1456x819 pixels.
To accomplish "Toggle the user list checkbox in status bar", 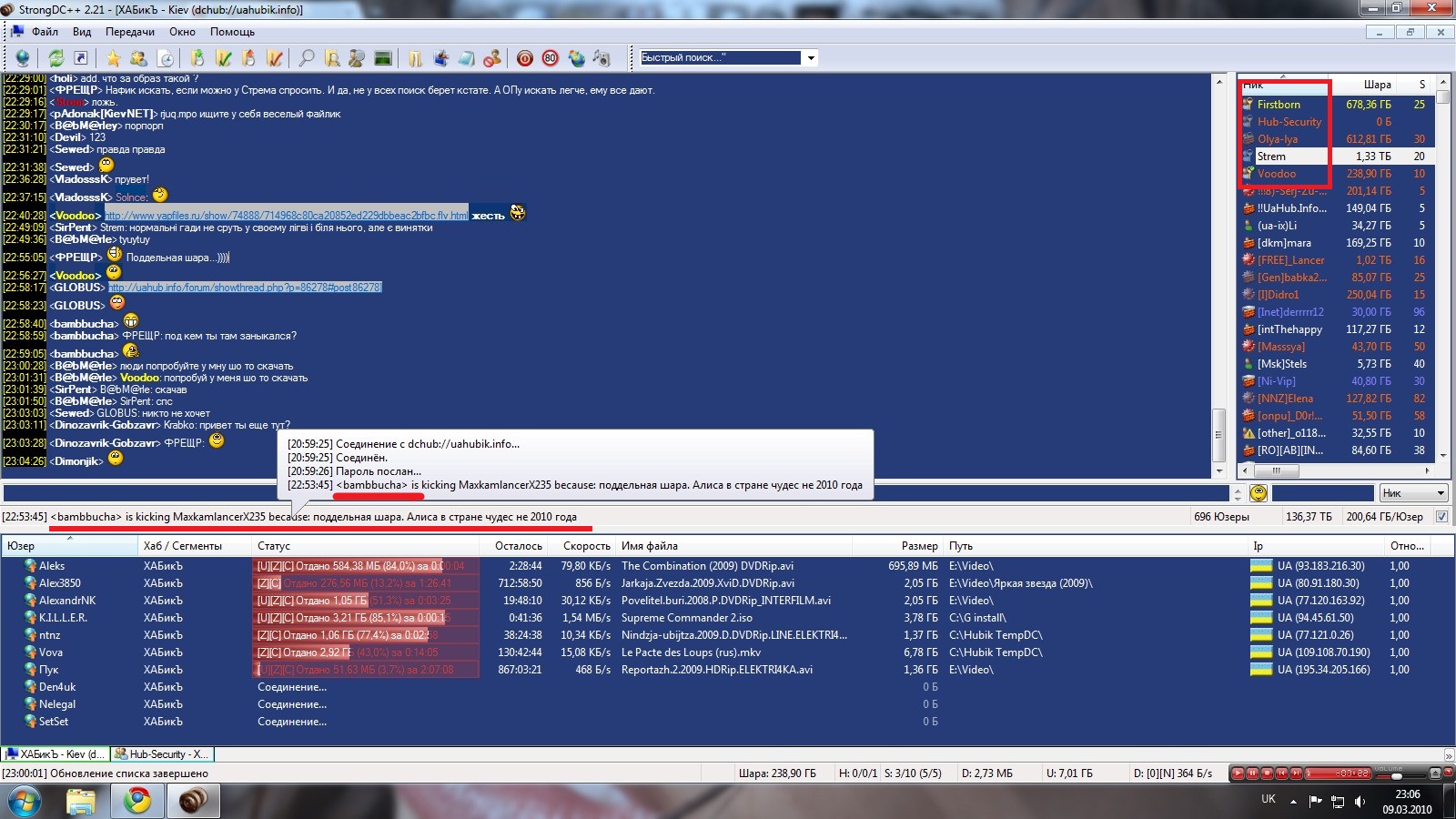I will point(1441,517).
